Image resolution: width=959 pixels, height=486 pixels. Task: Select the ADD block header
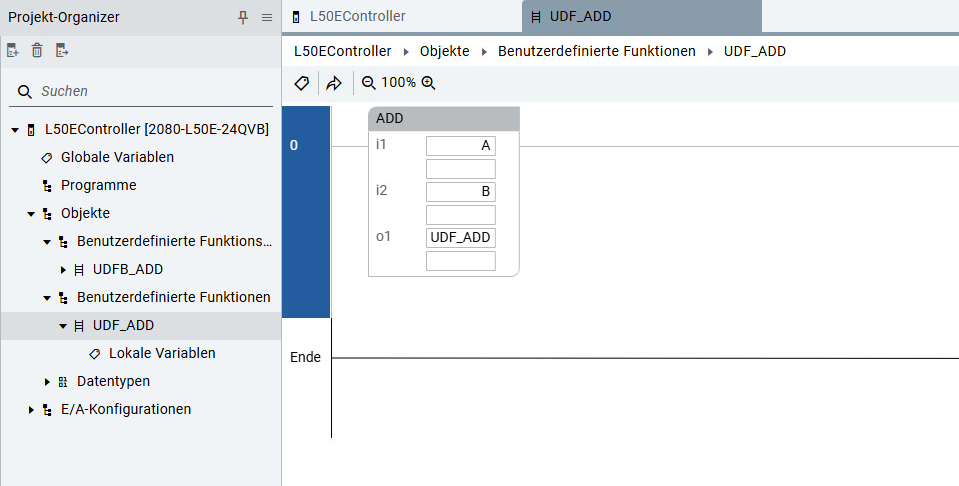point(444,119)
